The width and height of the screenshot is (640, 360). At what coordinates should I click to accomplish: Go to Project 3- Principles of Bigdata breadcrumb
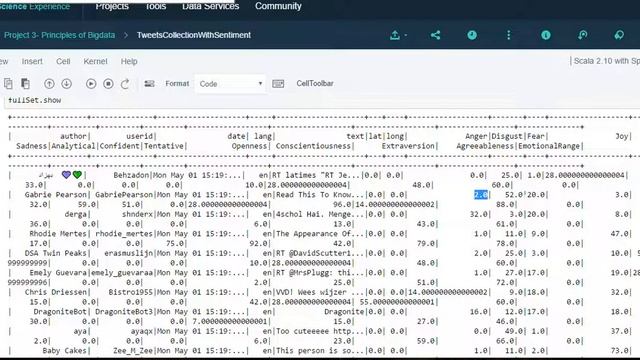click(60, 35)
